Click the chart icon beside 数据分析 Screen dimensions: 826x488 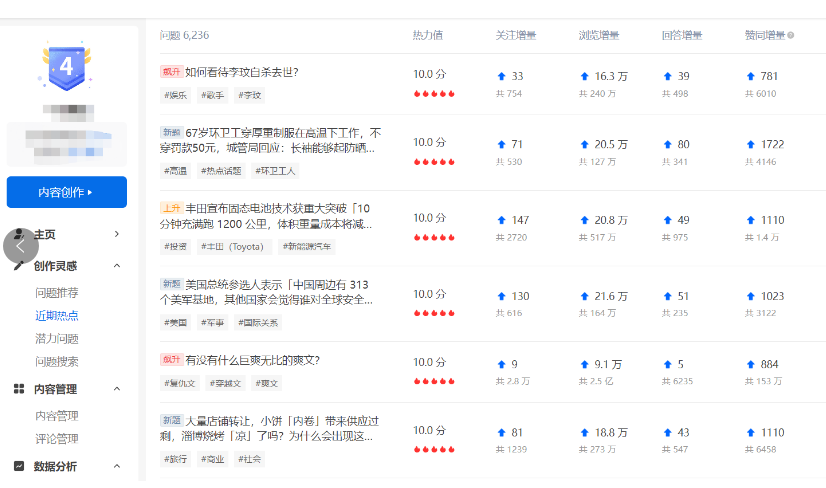coord(19,466)
